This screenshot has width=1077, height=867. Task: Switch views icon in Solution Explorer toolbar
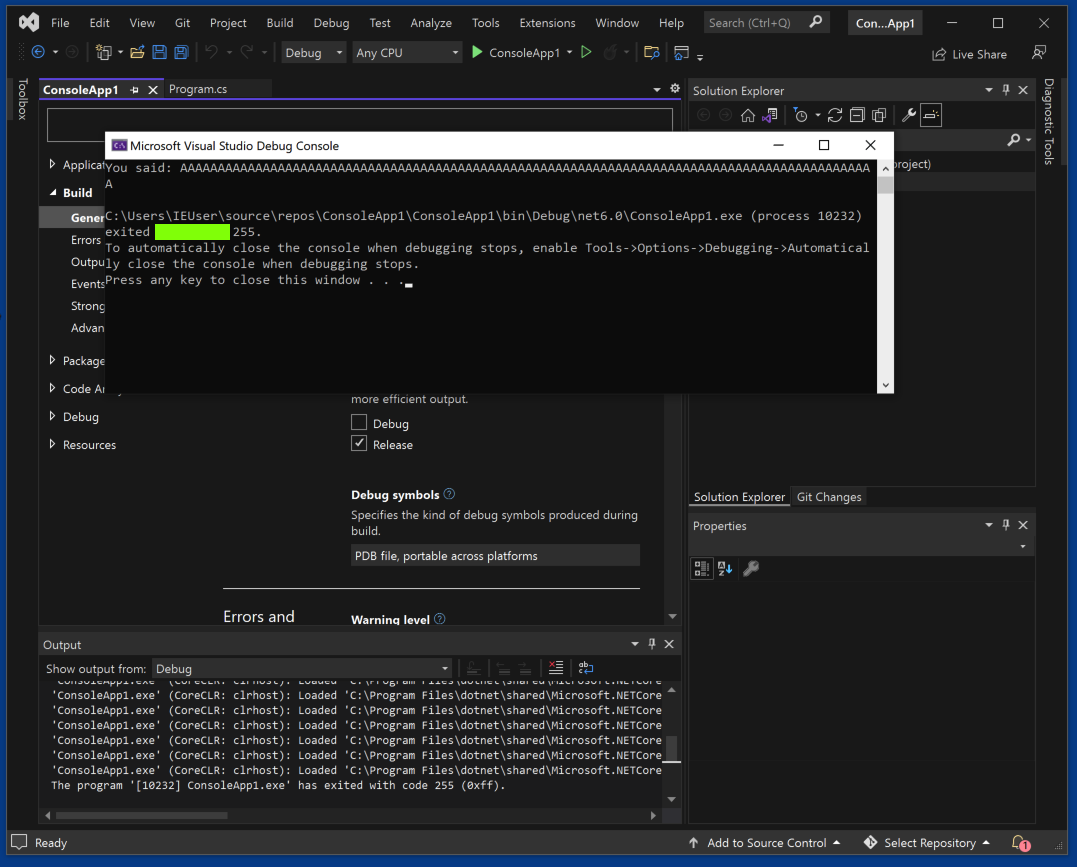[770, 115]
